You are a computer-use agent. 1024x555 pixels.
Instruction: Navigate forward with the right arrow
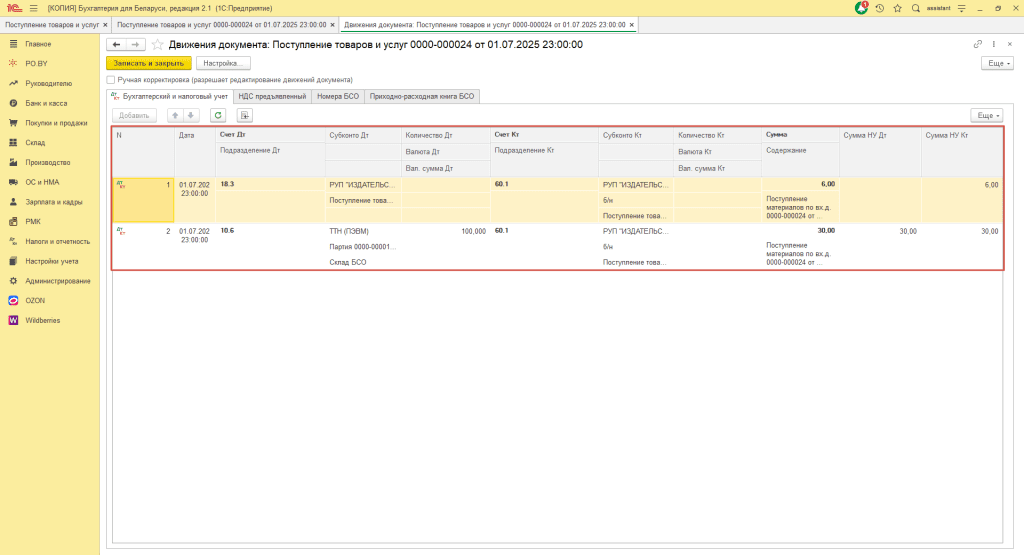pos(135,44)
